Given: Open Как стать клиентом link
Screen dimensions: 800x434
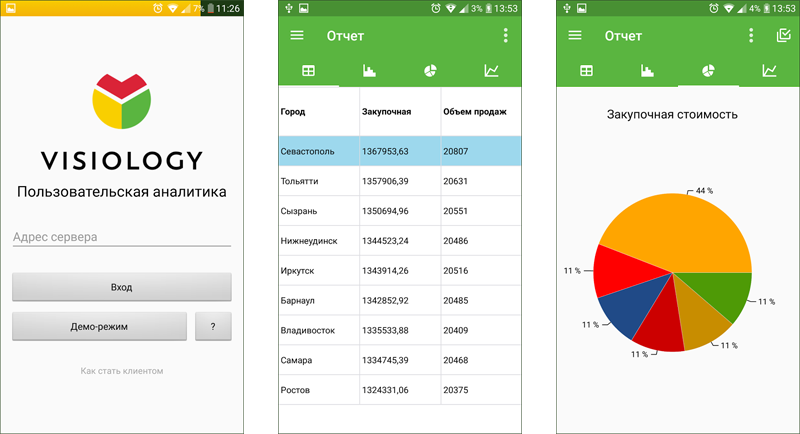Looking at the screenshot, I should coord(122,371).
